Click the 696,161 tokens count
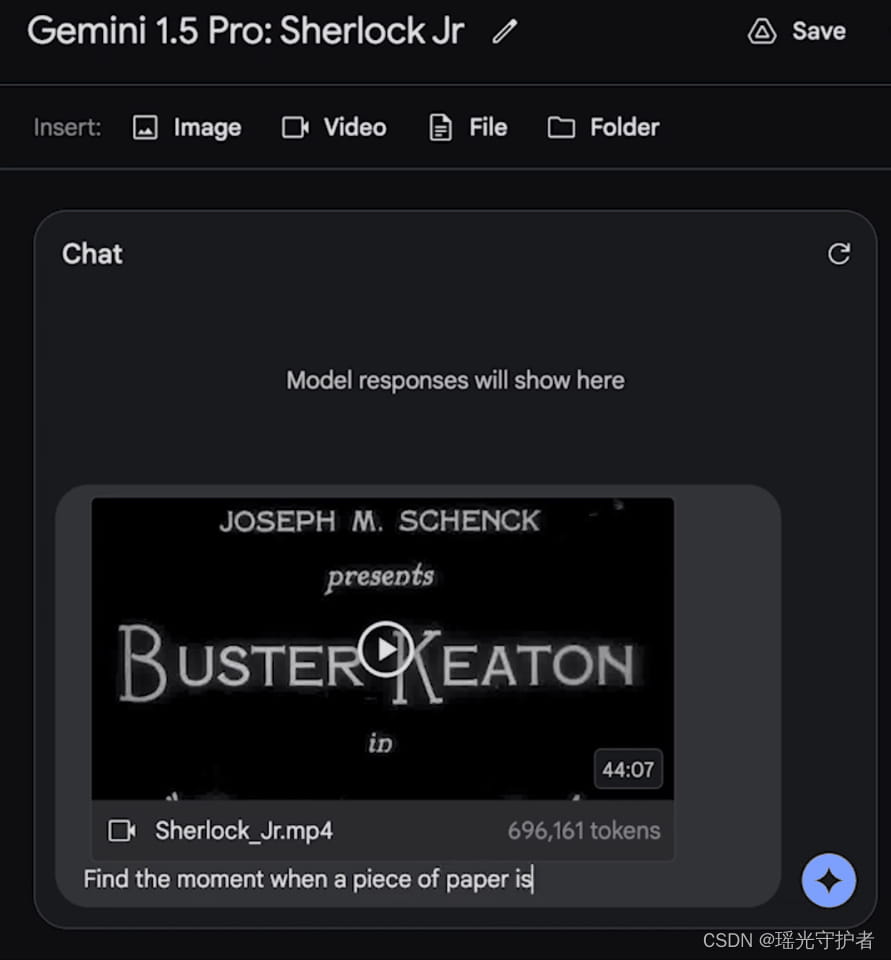Screen dimensions: 891x960 584,831
